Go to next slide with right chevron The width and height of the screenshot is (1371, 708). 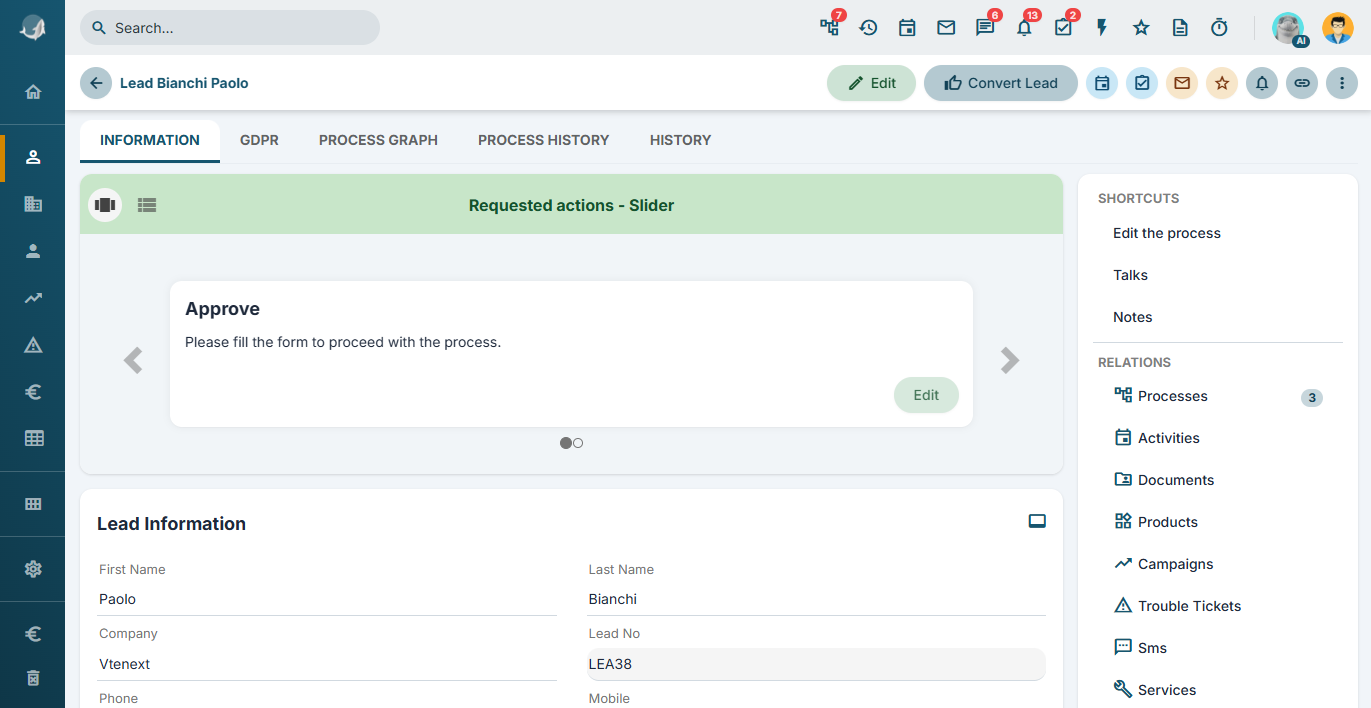pyautogui.click(x=1010, y=360)
